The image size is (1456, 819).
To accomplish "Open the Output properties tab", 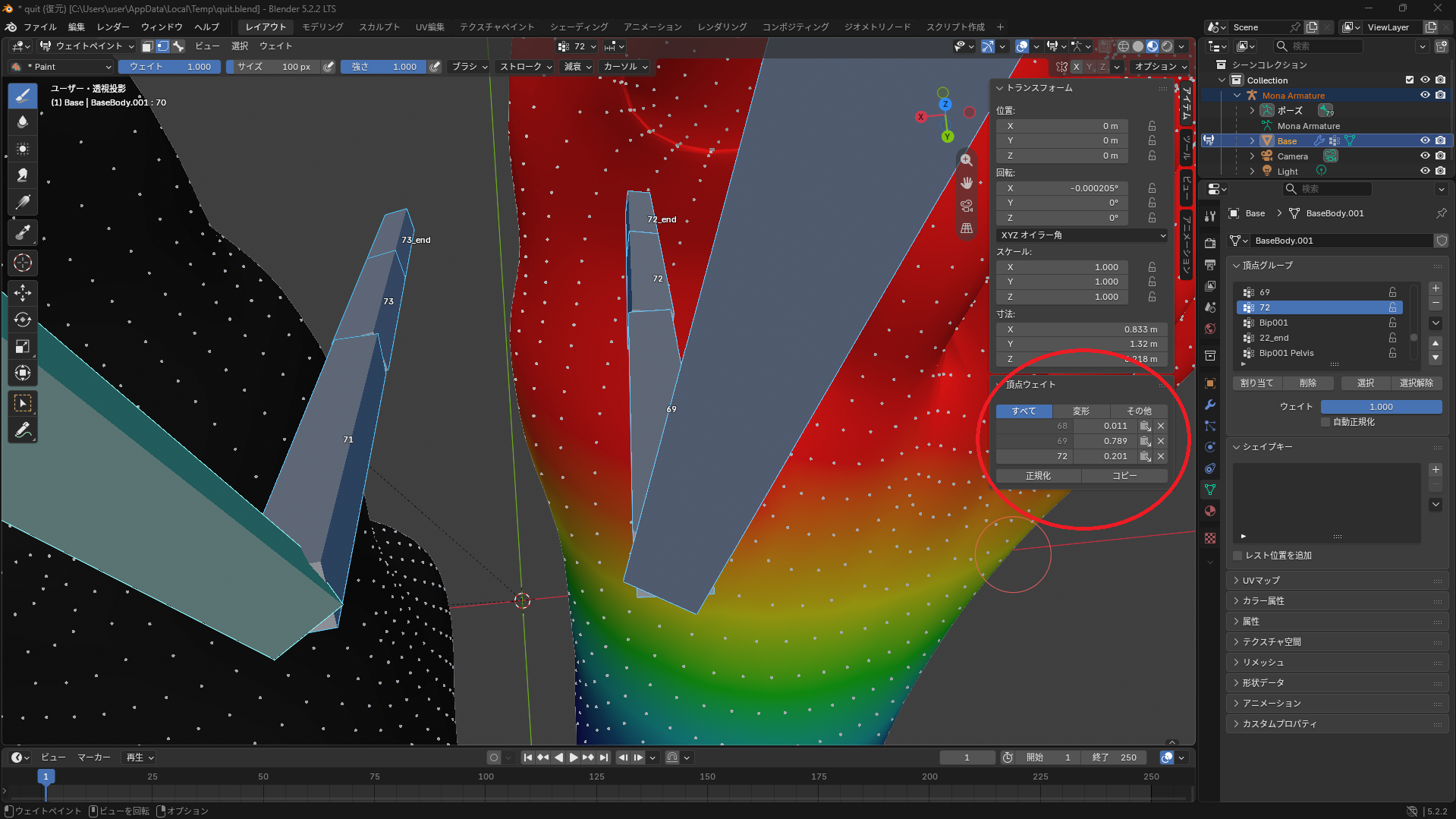I will 1210,265.
